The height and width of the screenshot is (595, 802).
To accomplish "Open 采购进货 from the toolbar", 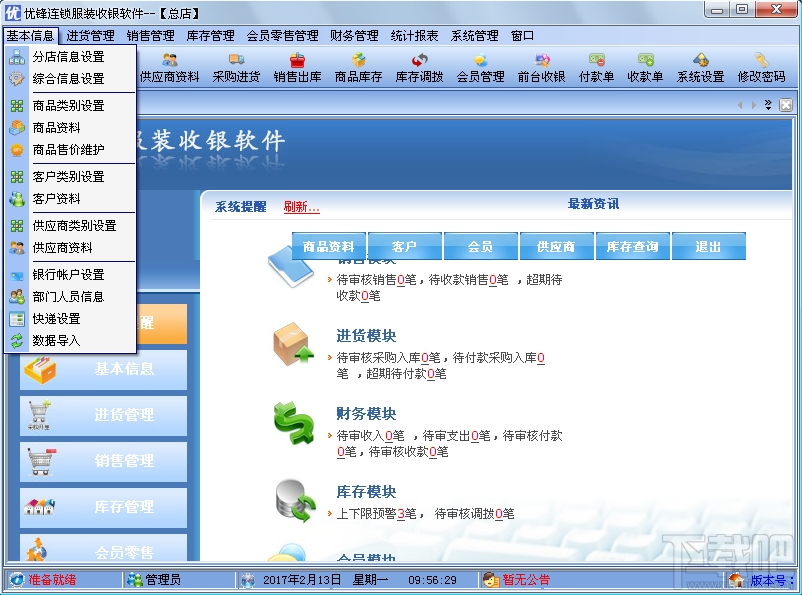I will pyautogui.click(x=236, y=60).
